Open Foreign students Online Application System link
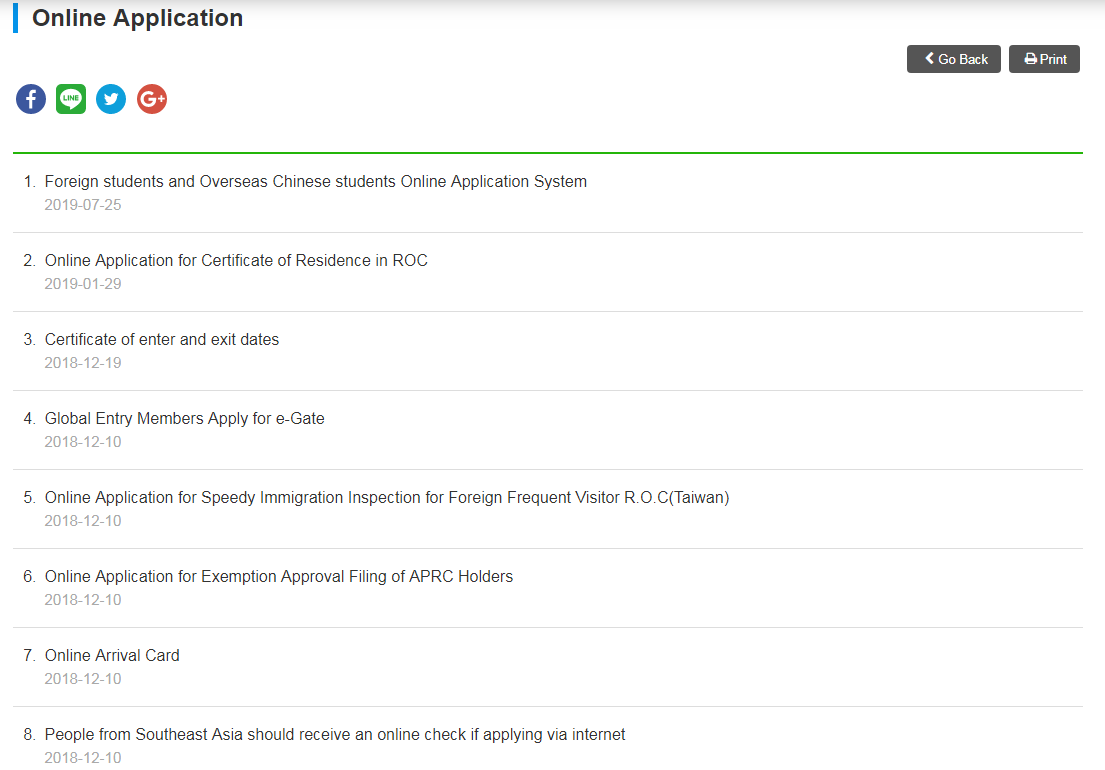 pos(315,182)
